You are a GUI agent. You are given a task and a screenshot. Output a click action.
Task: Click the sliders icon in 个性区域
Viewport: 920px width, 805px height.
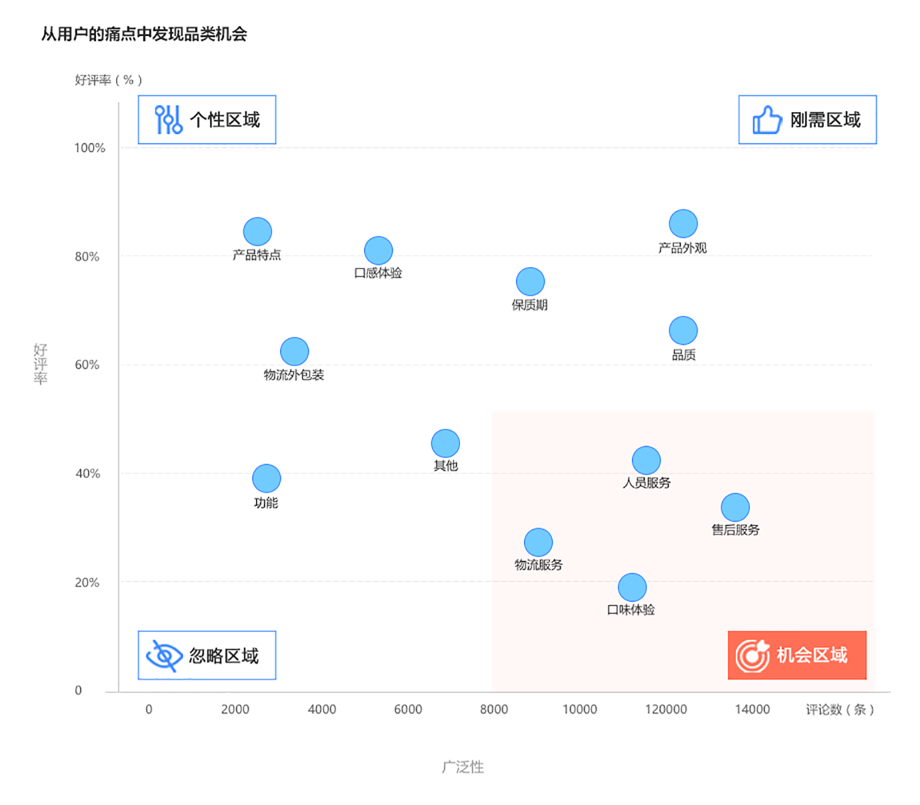(x=168, y=120)
